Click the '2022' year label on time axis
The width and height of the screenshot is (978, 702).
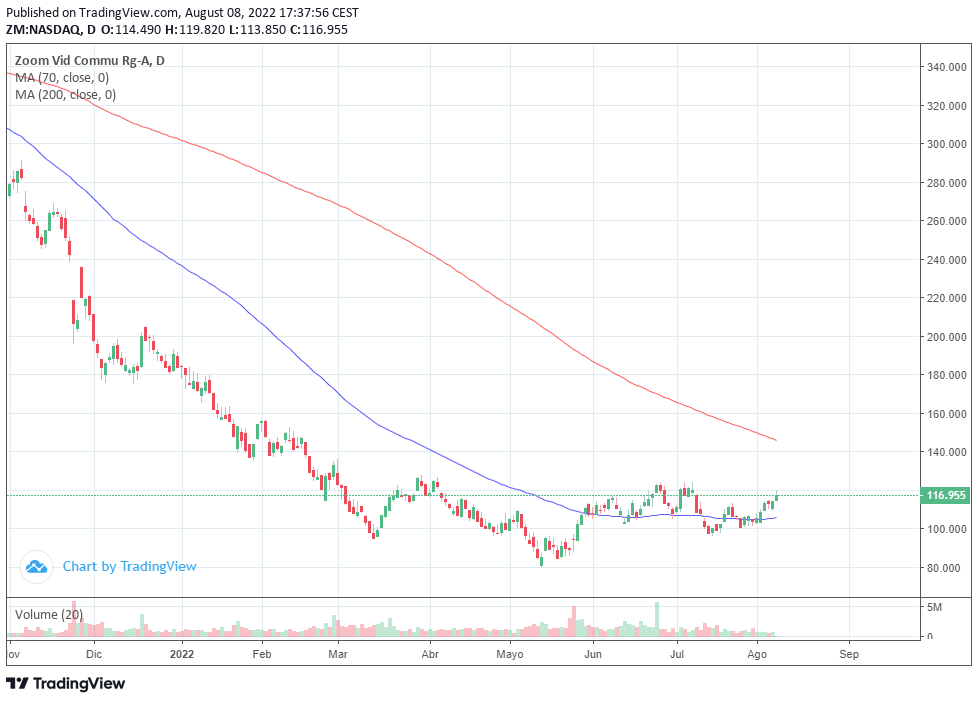(x=182, y=654)
